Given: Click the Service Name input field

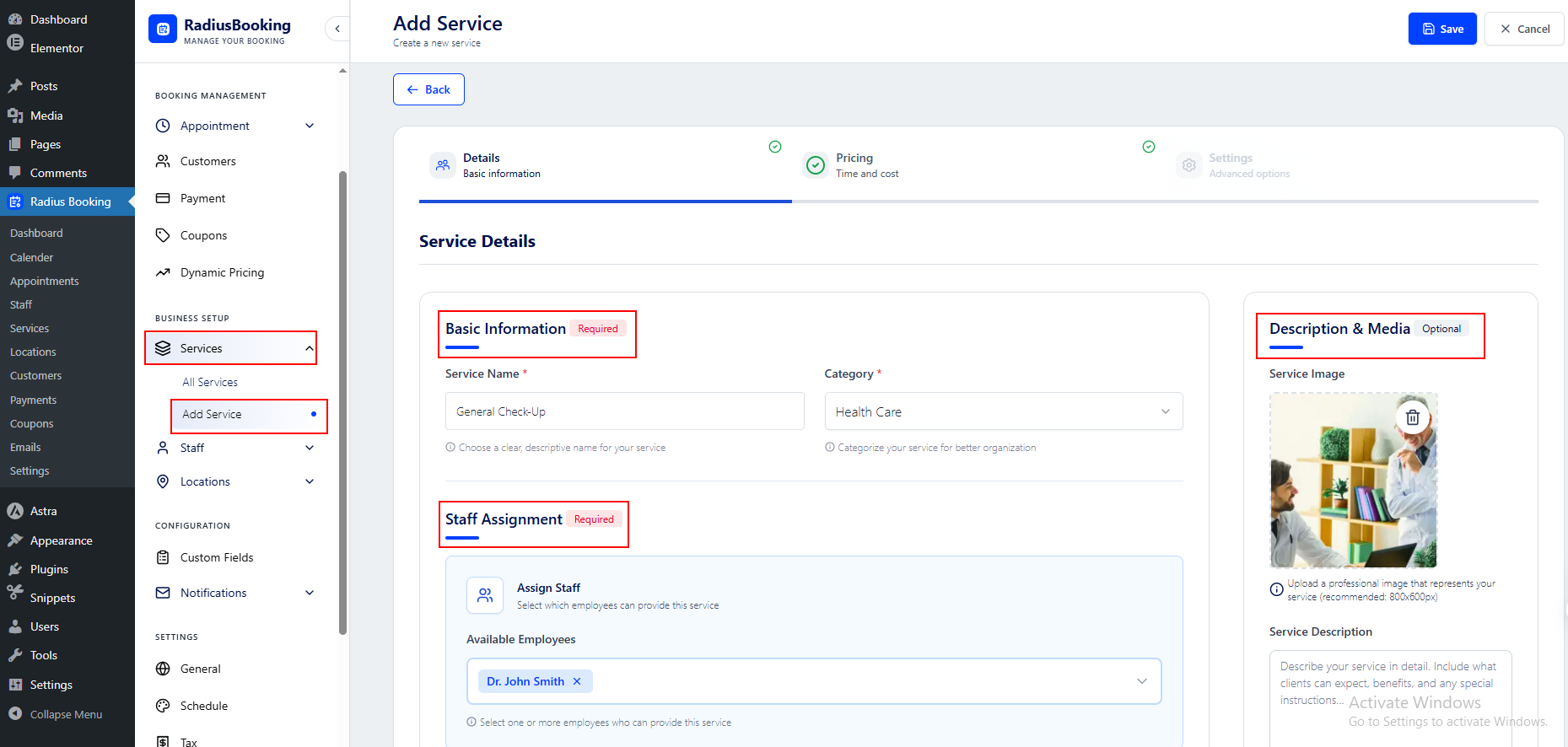Looking at the screenshot, I should [624, 411].
